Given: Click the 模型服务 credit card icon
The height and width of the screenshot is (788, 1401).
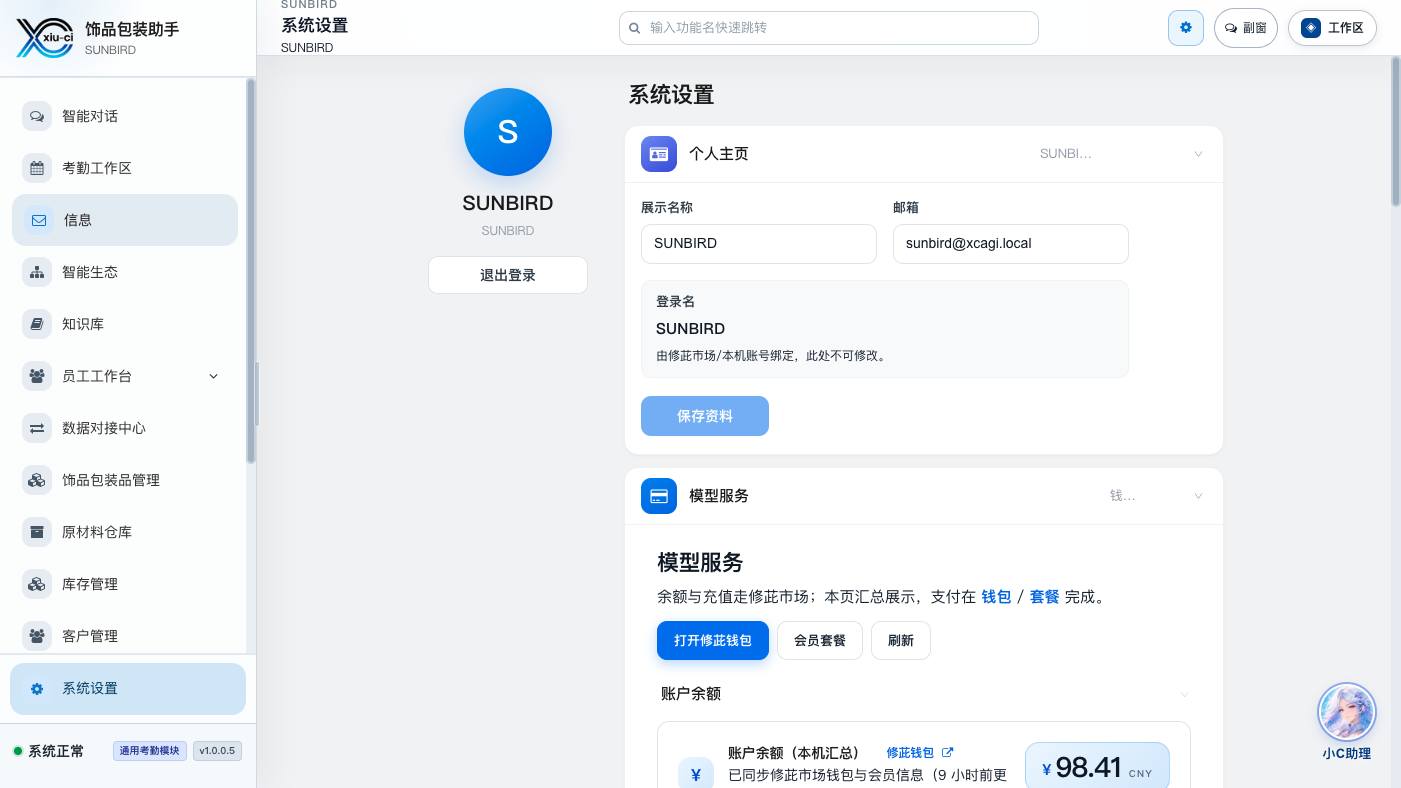Looking at the screenshot, I should point(659,496).
